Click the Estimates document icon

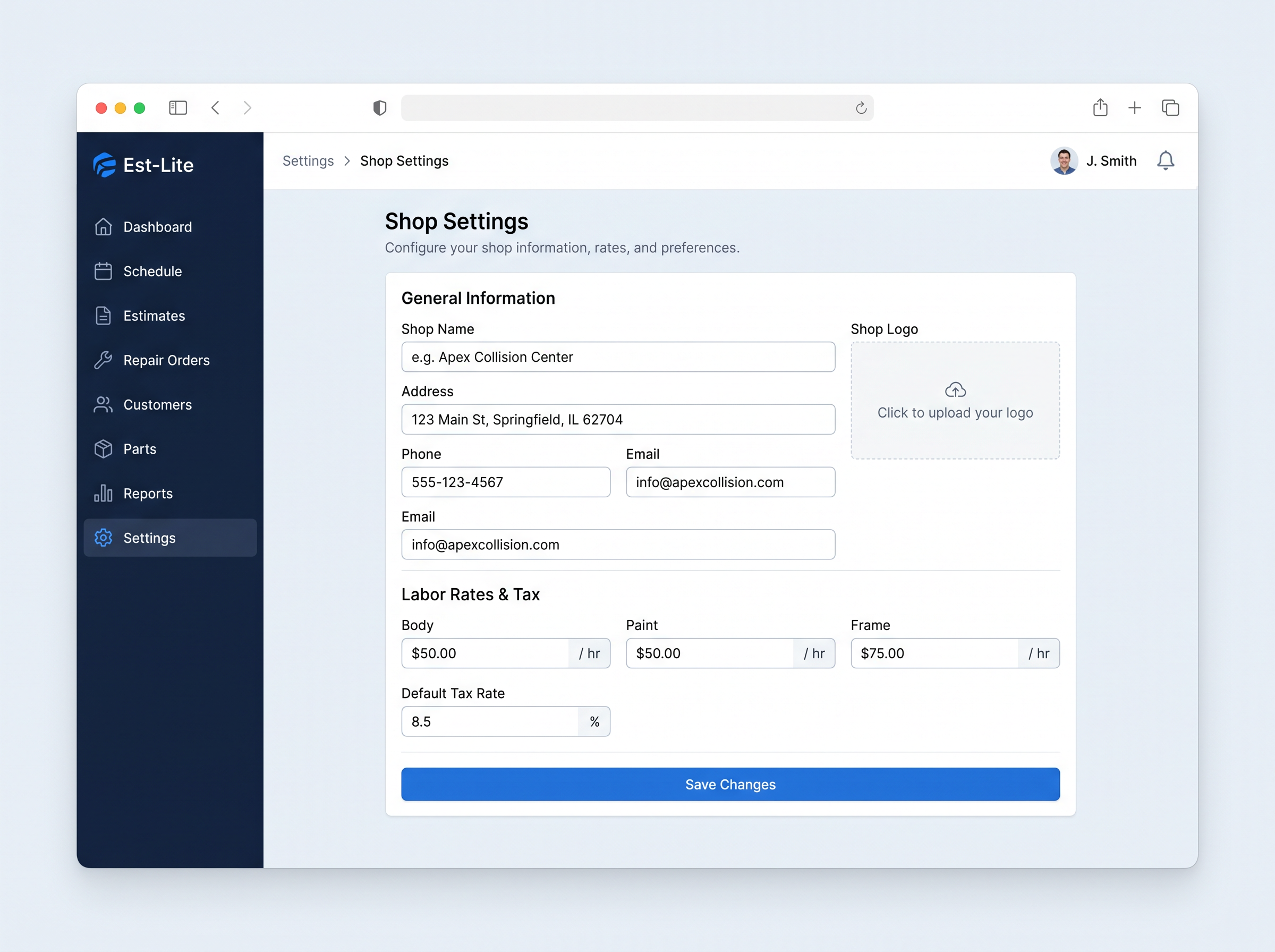(x=103, y=316)
